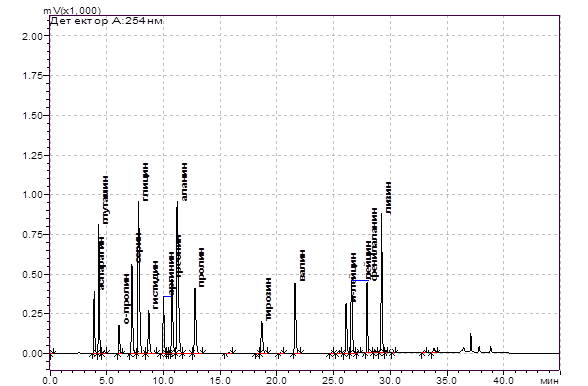
Task: Click the гистидин peak label
Action: (155, 284)
